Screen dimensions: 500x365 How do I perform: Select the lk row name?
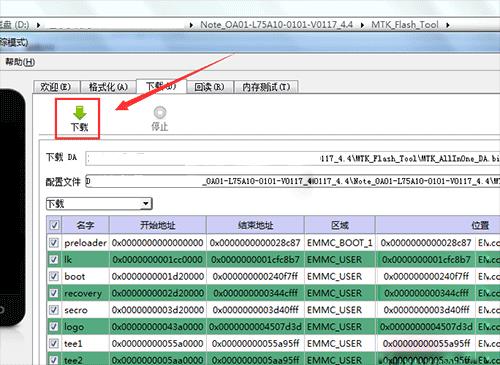pyautogui.click(x=68, y=259)
